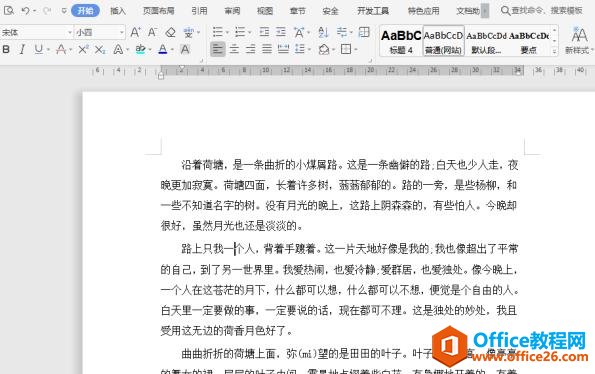Switch to the 视图 tab

pos(264,11)
